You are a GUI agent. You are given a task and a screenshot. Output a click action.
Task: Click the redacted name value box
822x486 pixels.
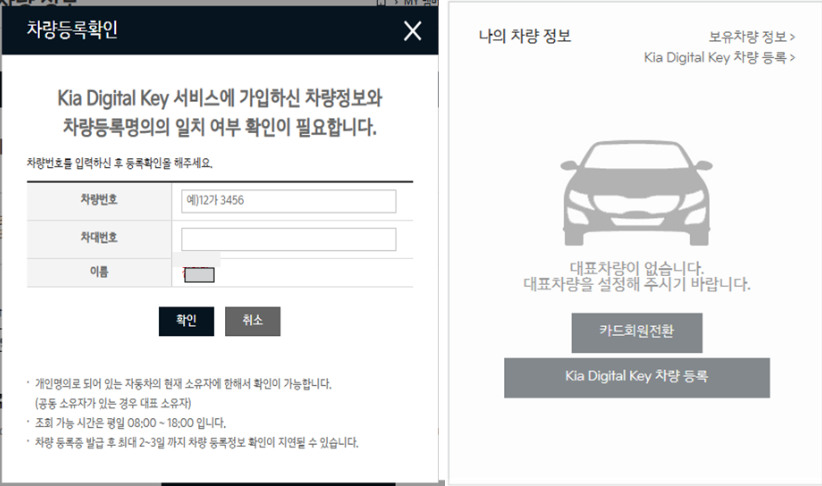pos(199,275)
